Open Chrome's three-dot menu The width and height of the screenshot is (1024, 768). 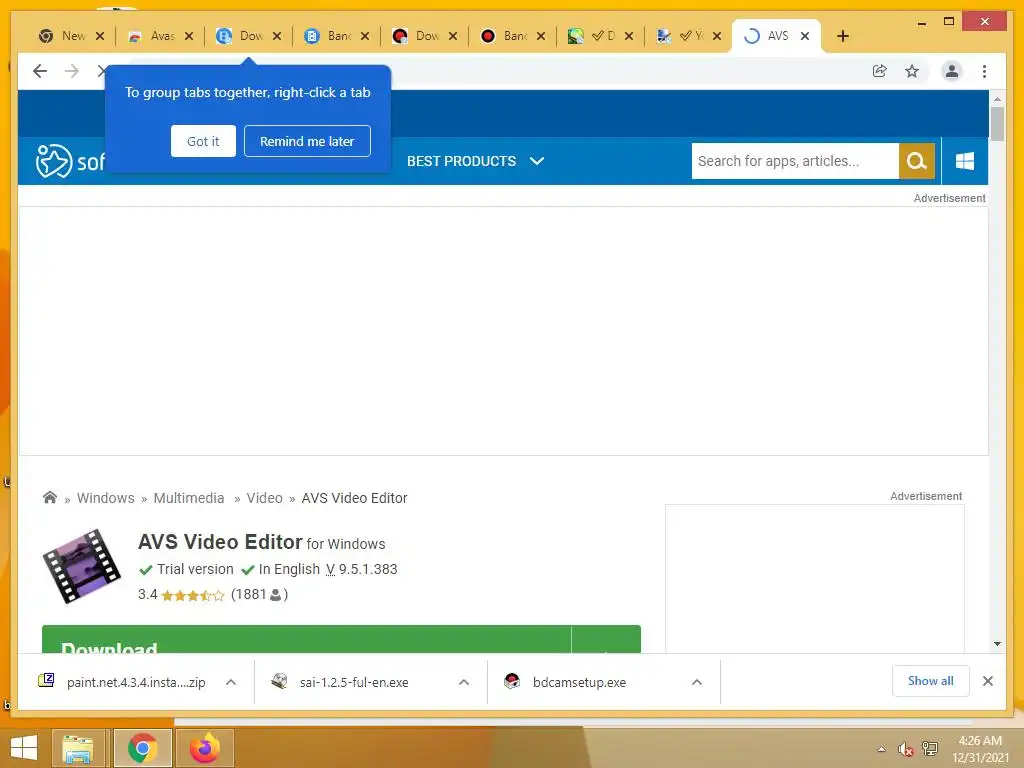984,71
